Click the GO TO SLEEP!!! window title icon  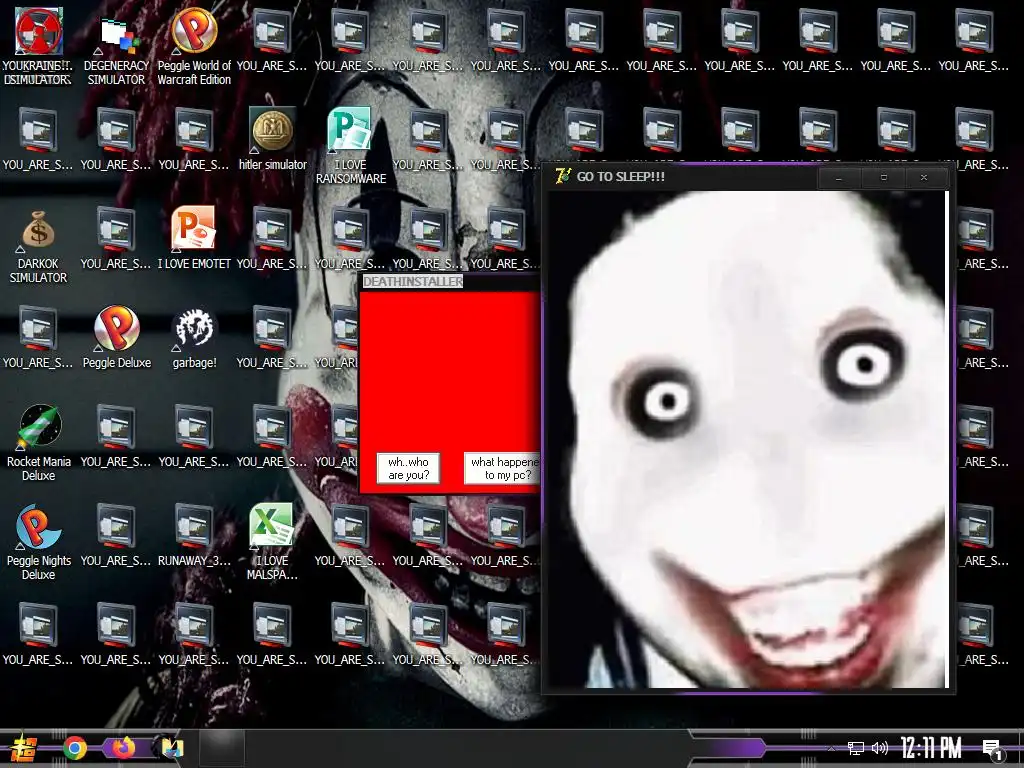coord(562,176)
